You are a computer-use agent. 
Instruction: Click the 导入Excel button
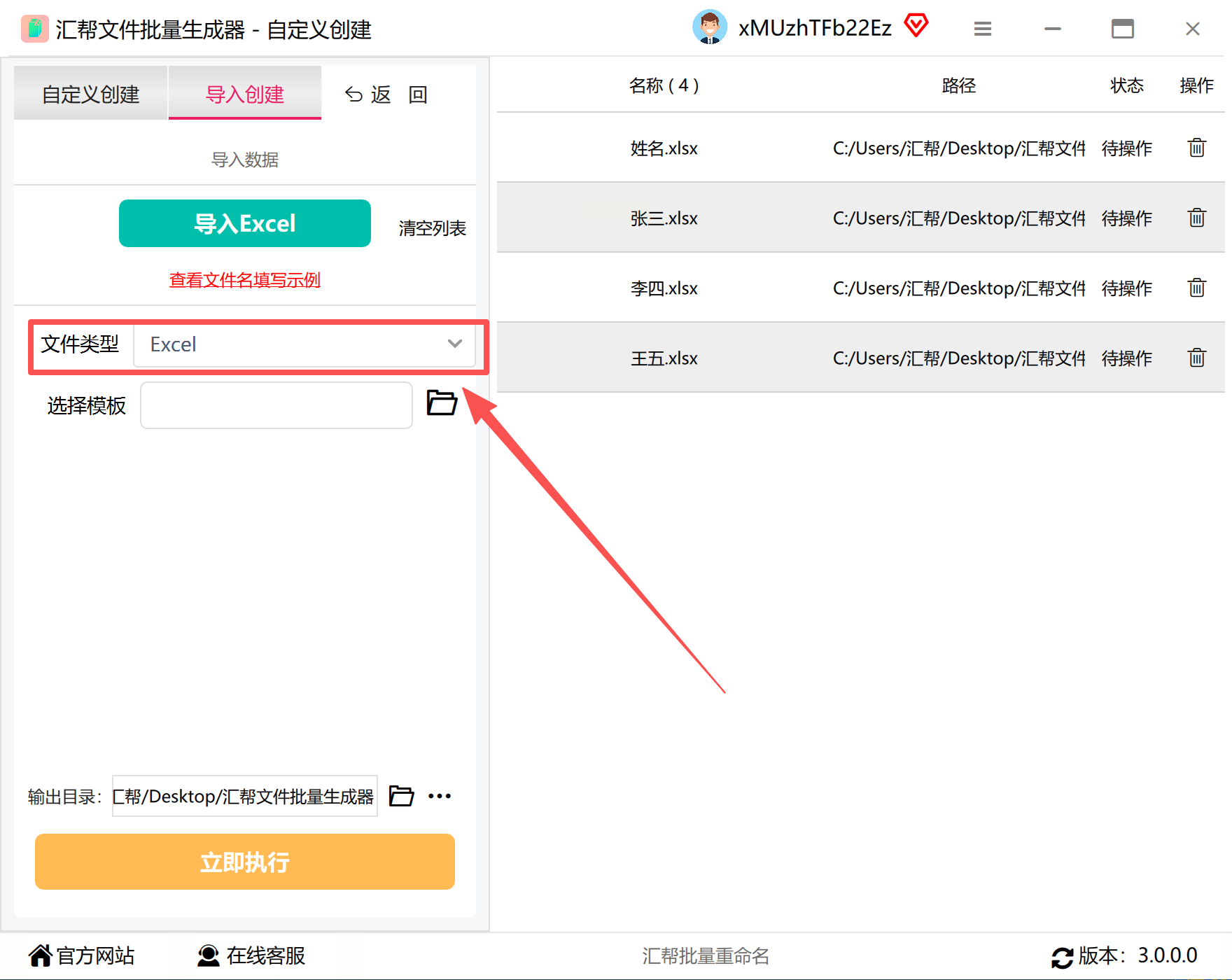[245, 223]
